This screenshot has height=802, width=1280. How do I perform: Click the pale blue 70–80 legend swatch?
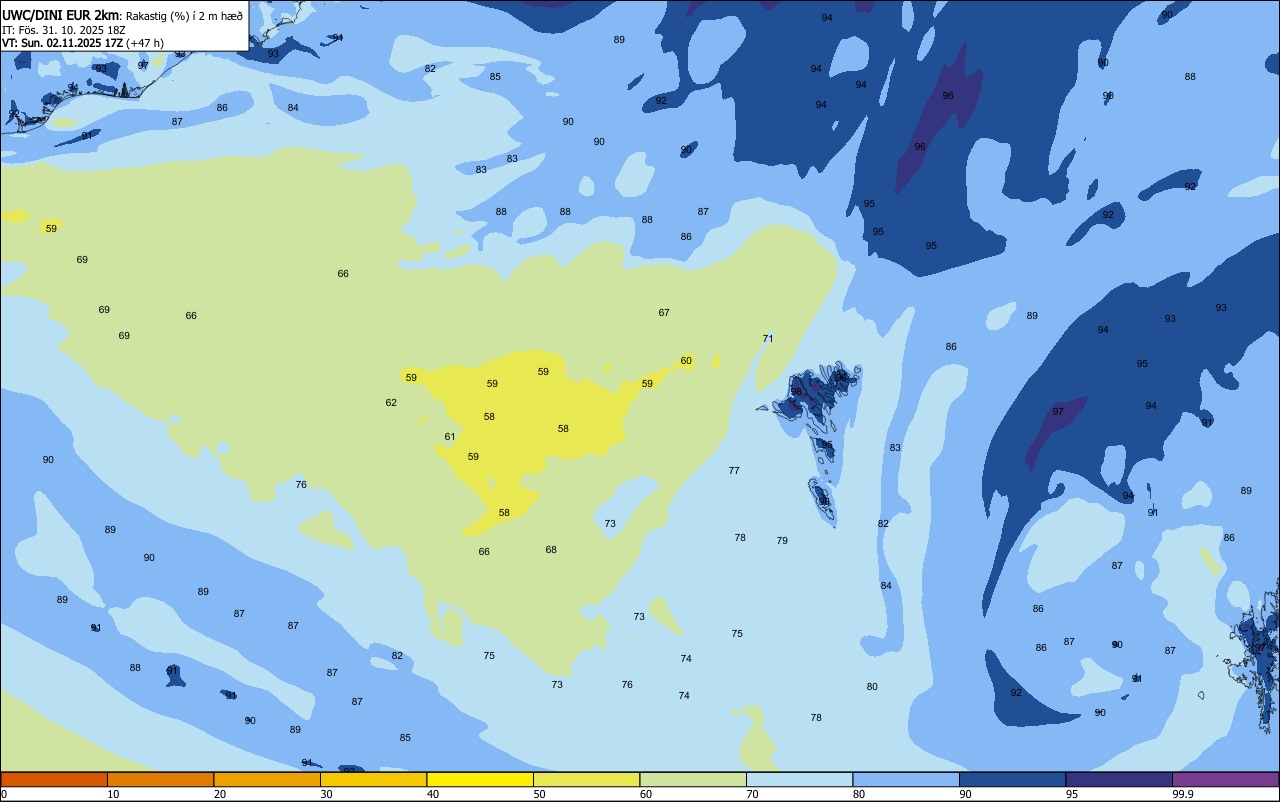tap(799, 779)
